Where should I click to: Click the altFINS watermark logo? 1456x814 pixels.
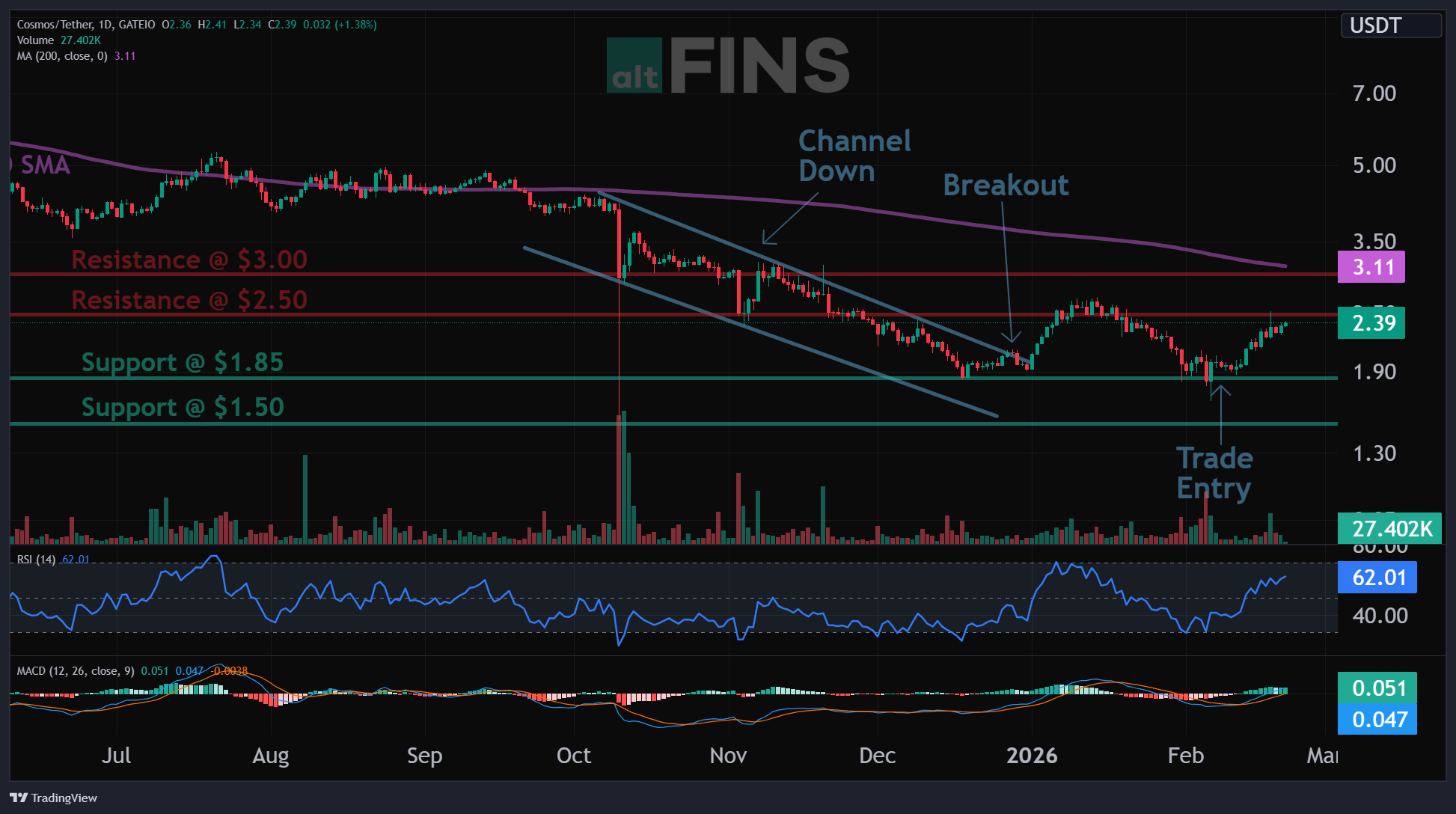click(727, 66)
